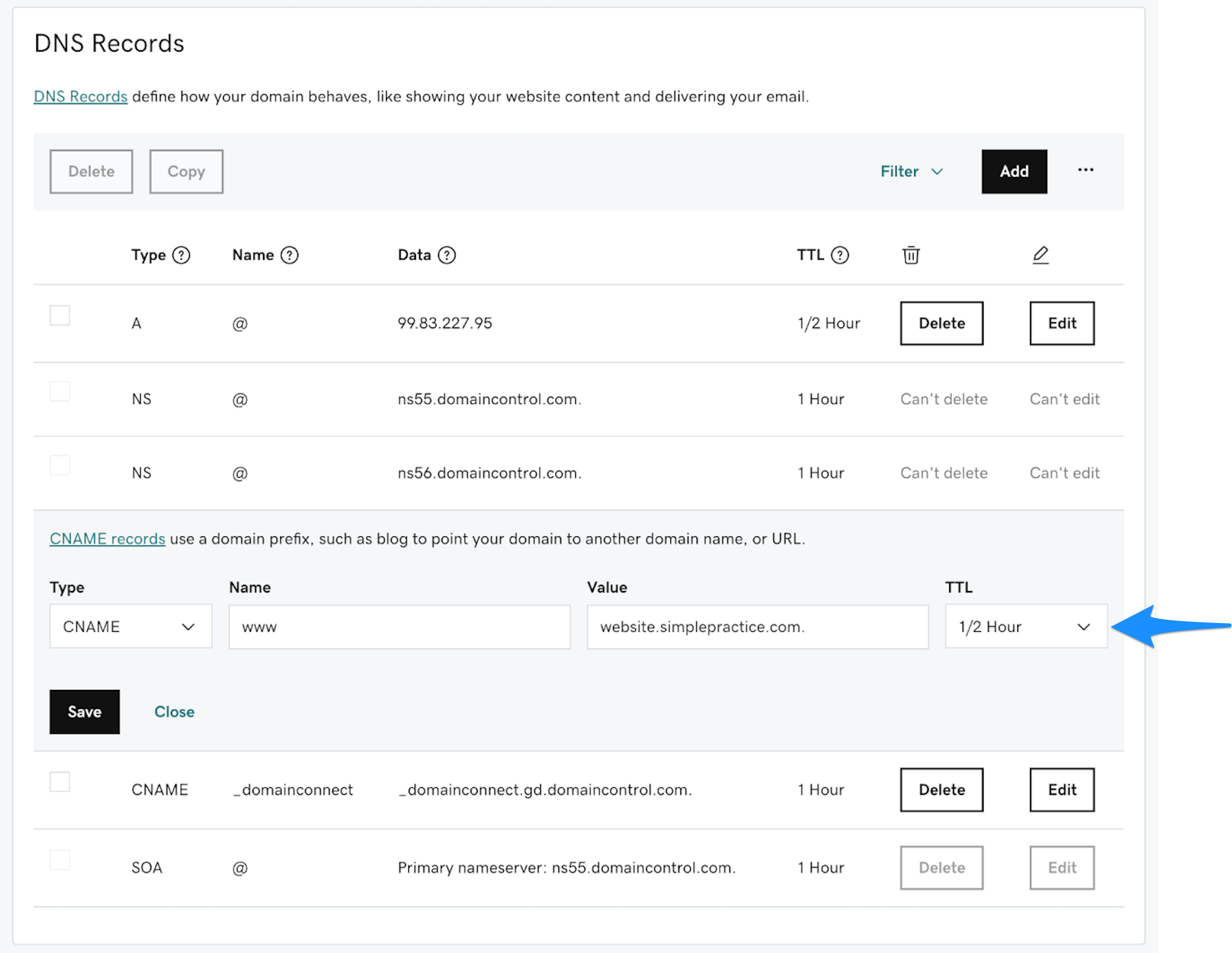1232x953 pixels.
Task: Click the ns56.domaincontrol.com. data cell
Action: tap(489, 473)
